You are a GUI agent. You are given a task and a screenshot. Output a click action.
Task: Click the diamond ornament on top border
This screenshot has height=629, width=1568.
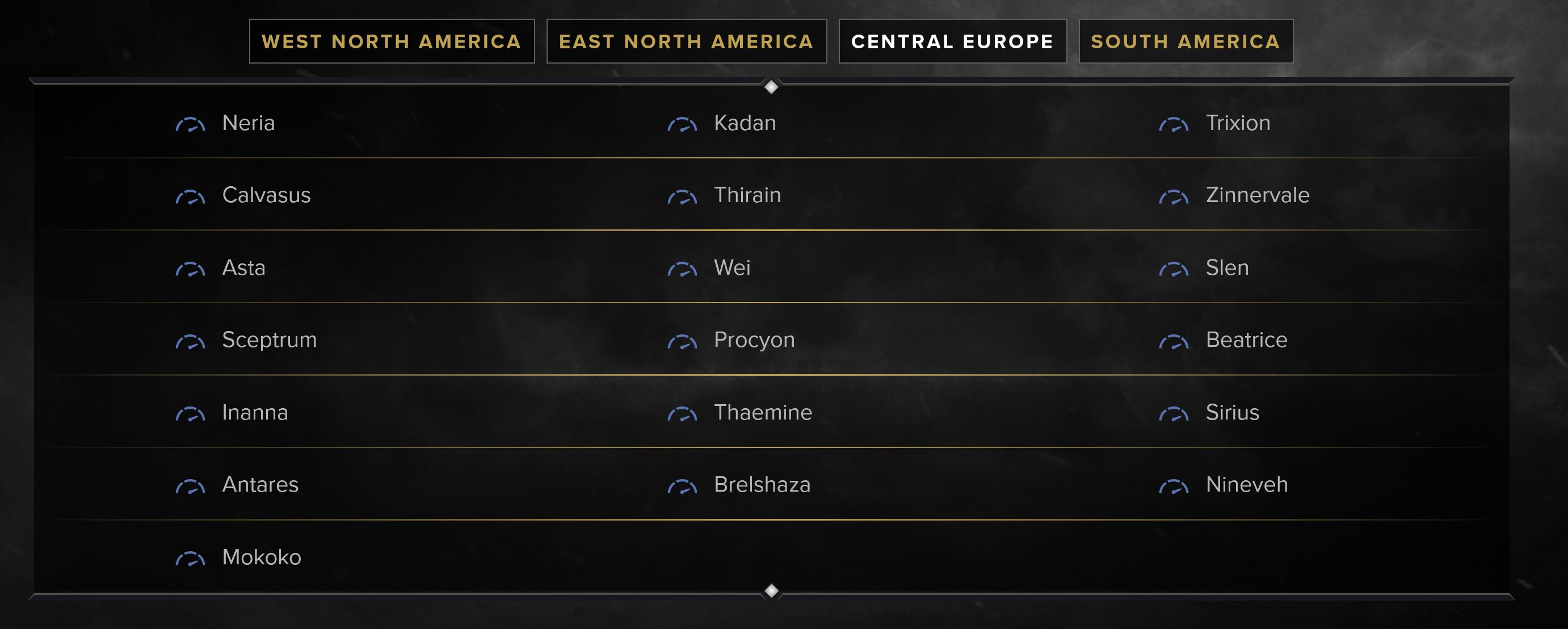click(x=771, y=87)
